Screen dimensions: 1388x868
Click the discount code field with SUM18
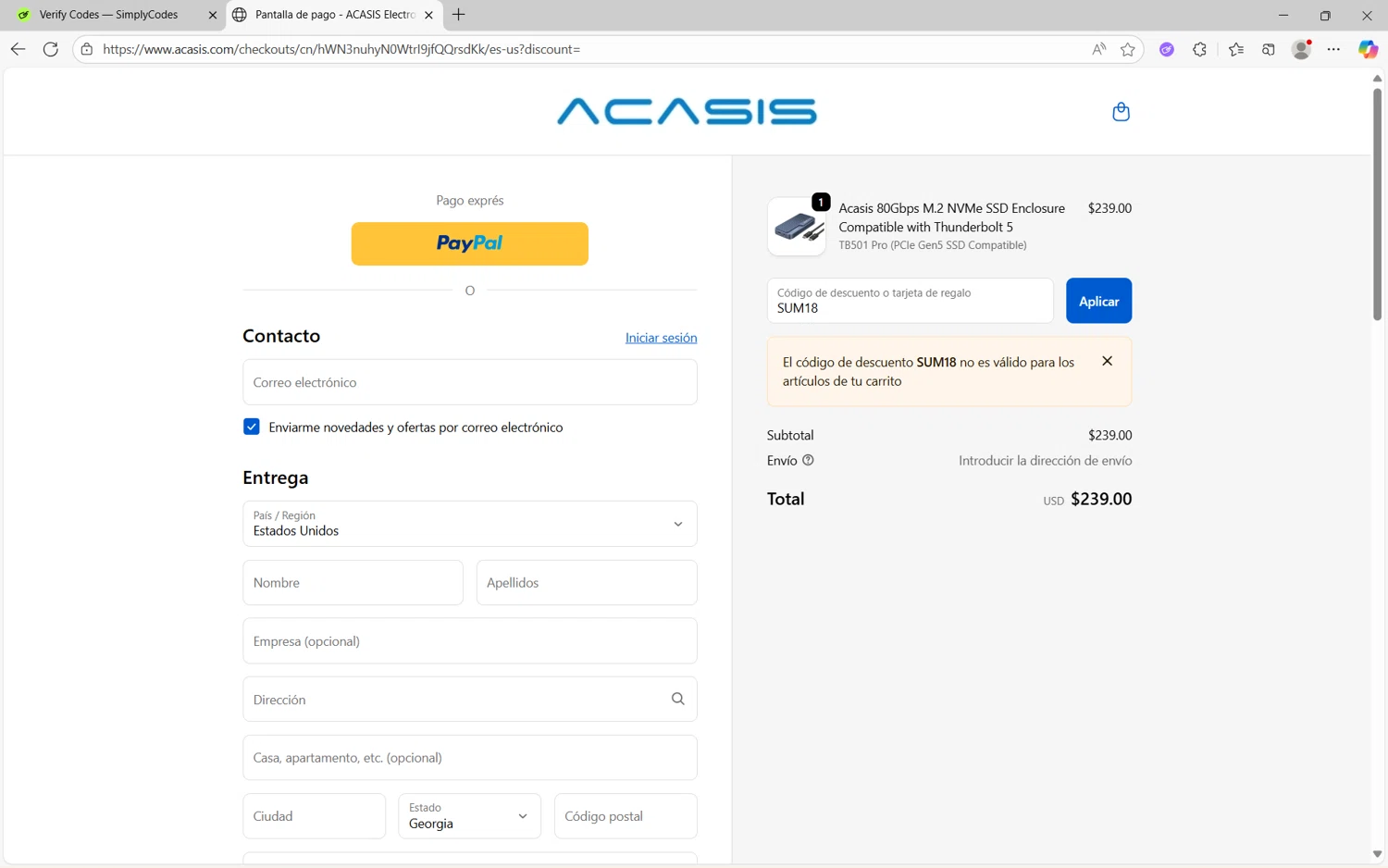(x=910, y=301)
